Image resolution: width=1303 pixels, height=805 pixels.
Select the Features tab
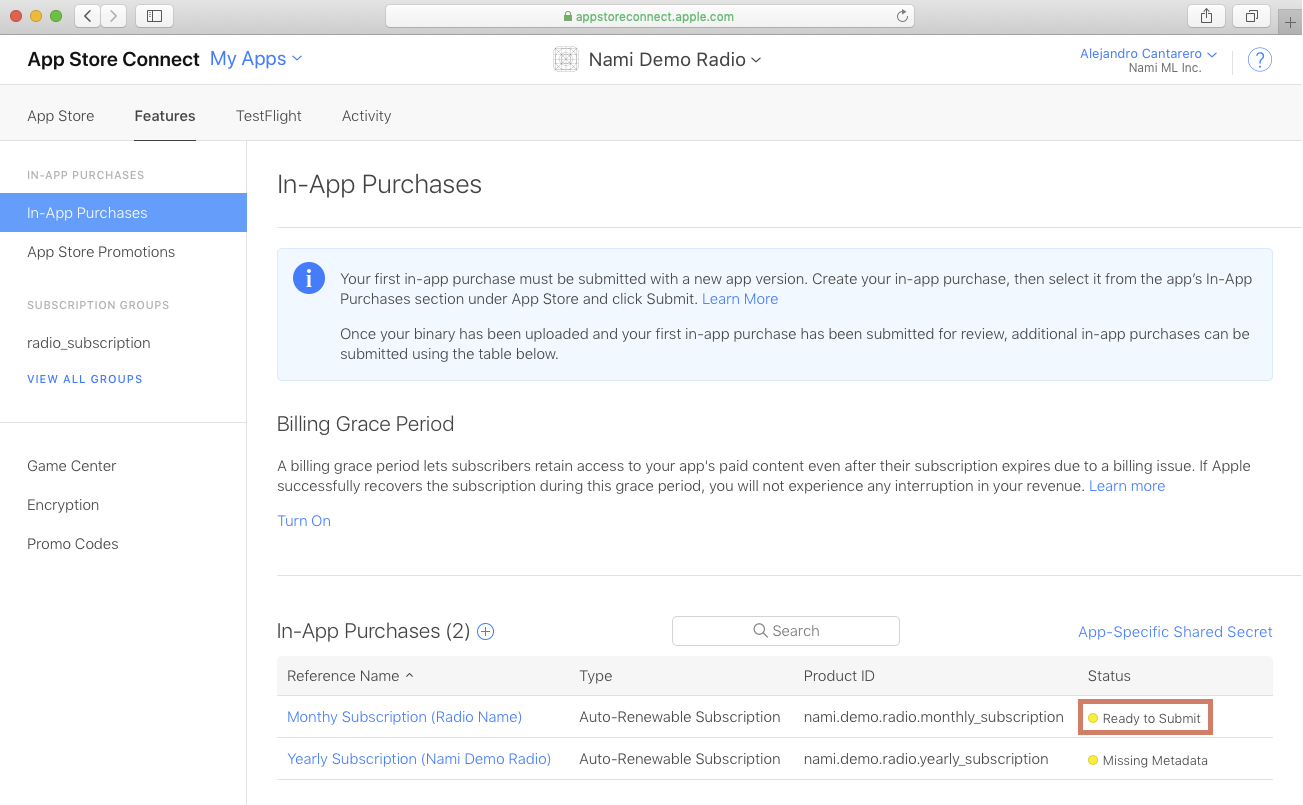(x=165, y=116)
